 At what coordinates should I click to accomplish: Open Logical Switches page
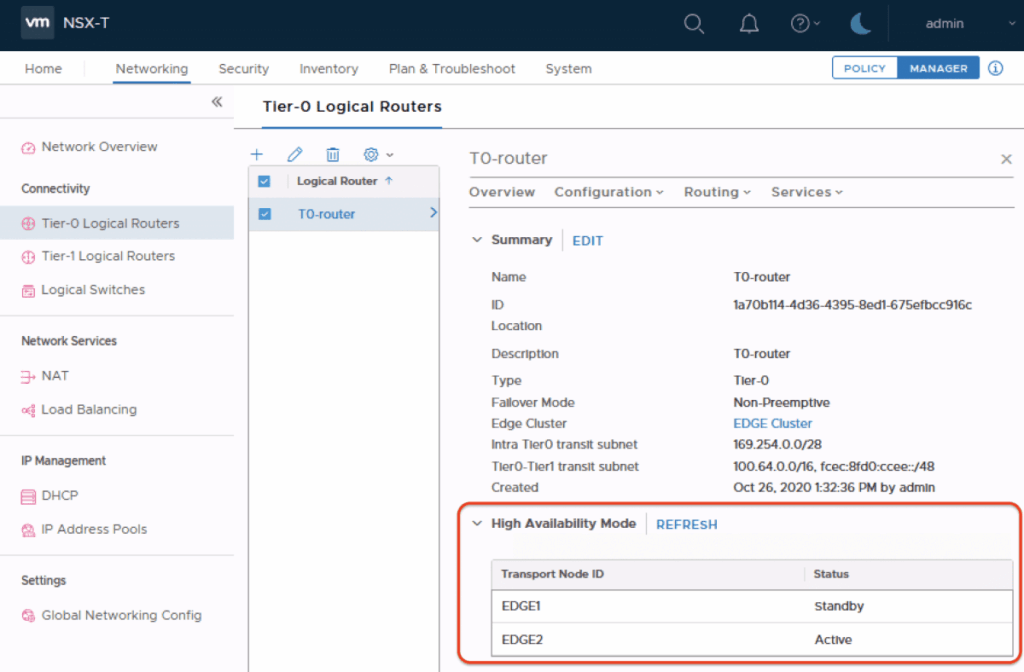93,290
